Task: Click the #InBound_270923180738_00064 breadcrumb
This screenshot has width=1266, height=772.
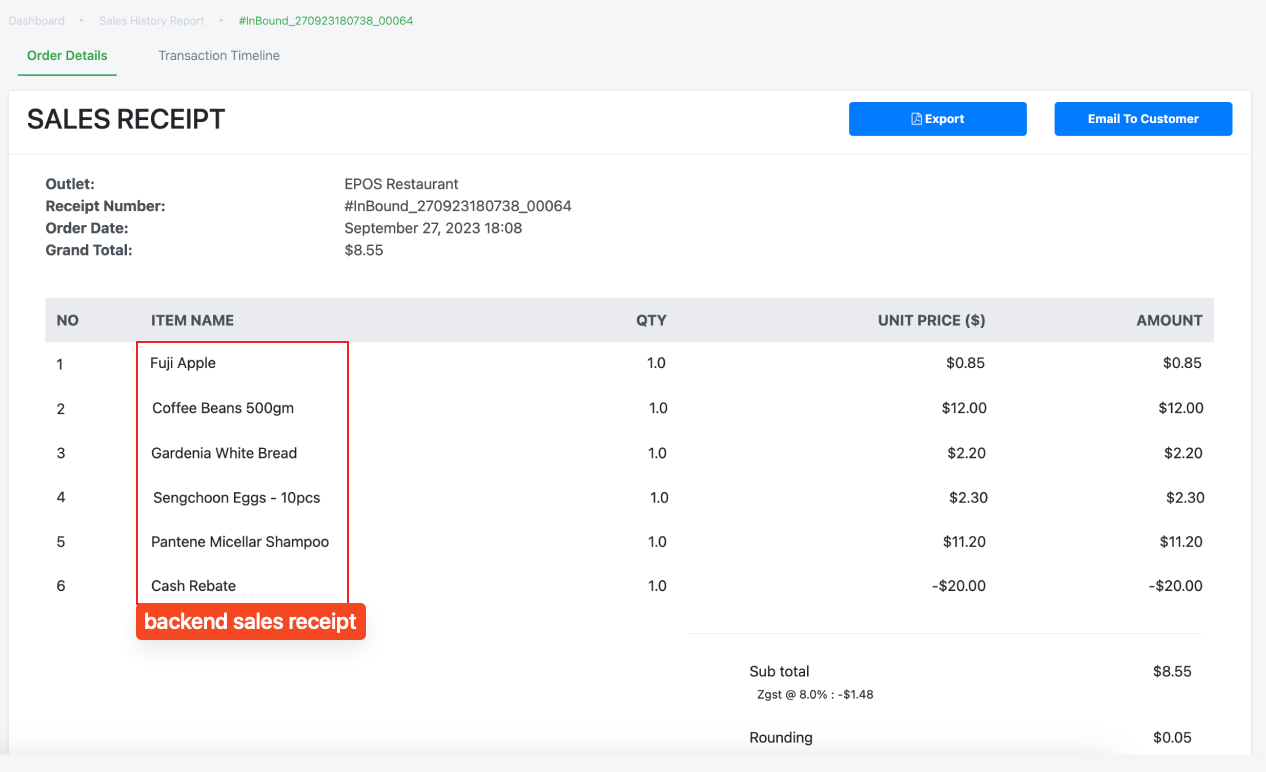Action: (x=326, y=20)
